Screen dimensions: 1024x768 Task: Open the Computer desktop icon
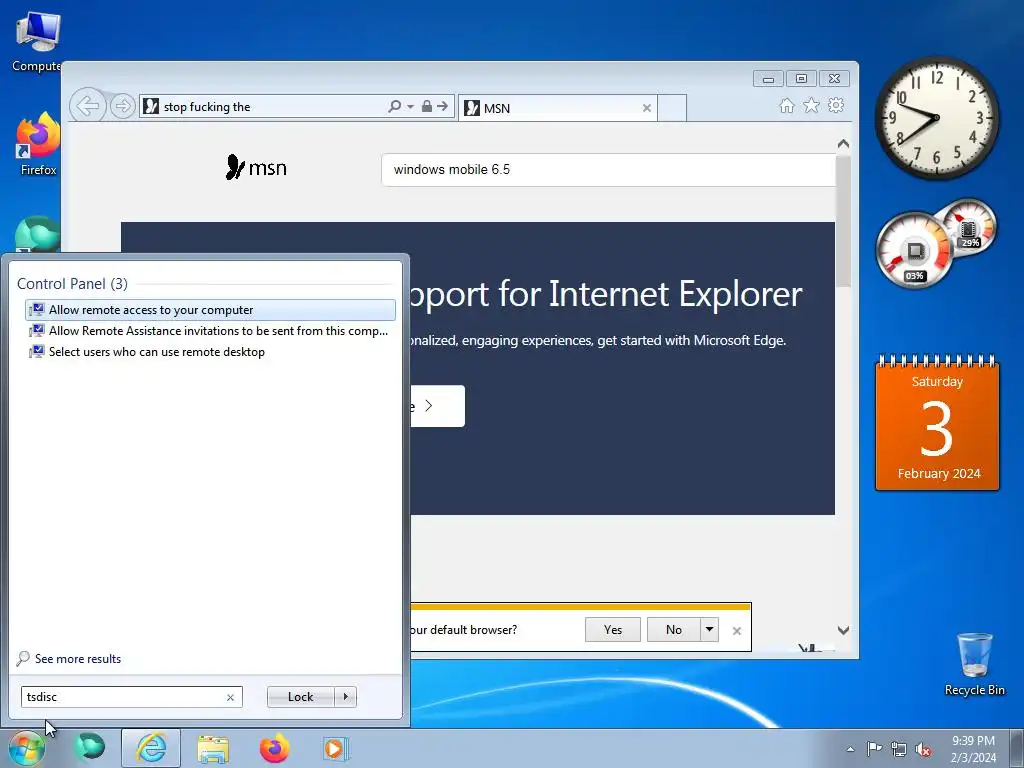[x=37, y=41]
